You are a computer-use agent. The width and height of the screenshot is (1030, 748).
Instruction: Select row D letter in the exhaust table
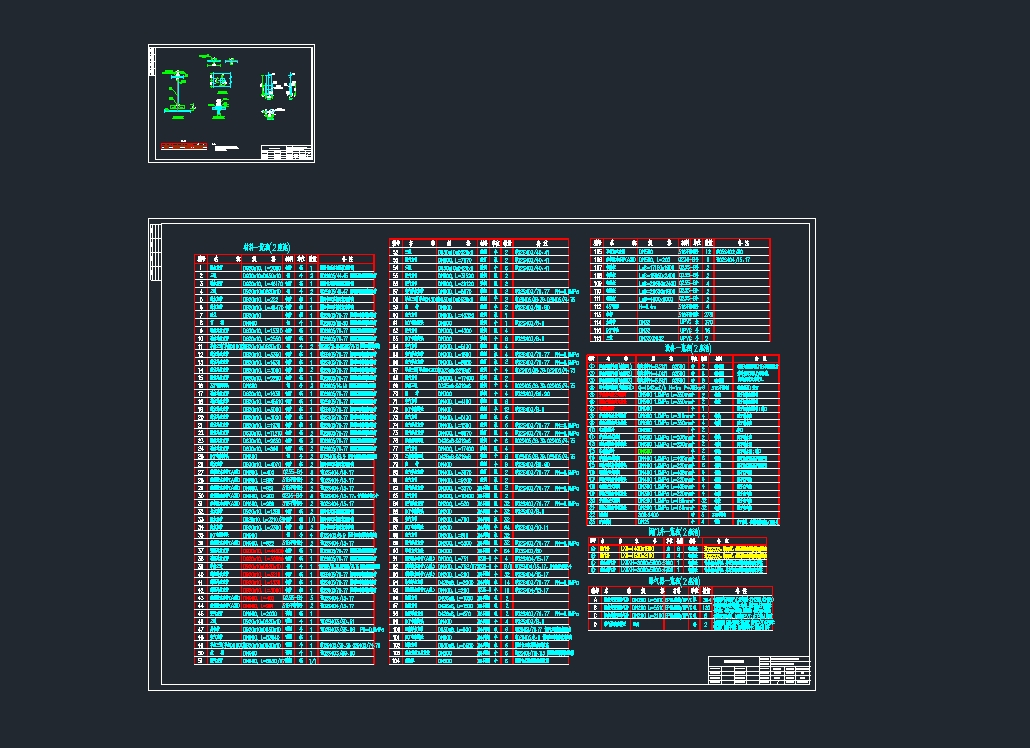pyautogui.click(x=596, y=625)
